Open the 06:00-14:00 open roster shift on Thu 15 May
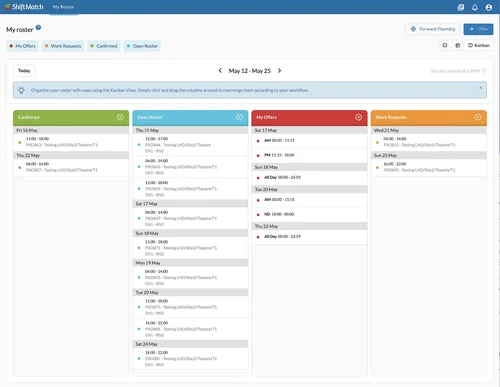 [x=190, y=167]
